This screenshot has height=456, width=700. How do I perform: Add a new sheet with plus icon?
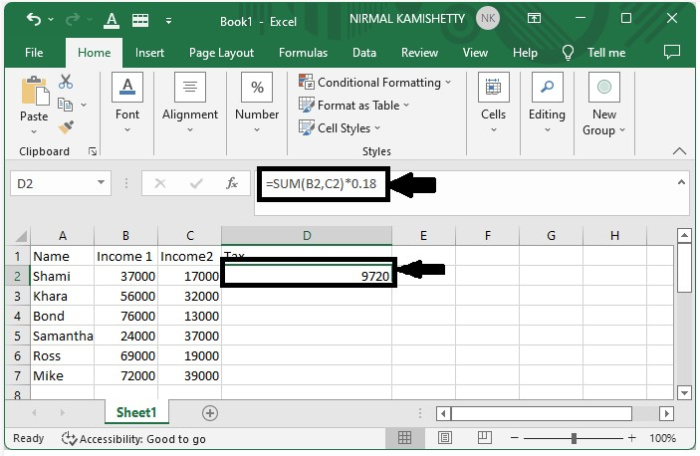(210, 412)
